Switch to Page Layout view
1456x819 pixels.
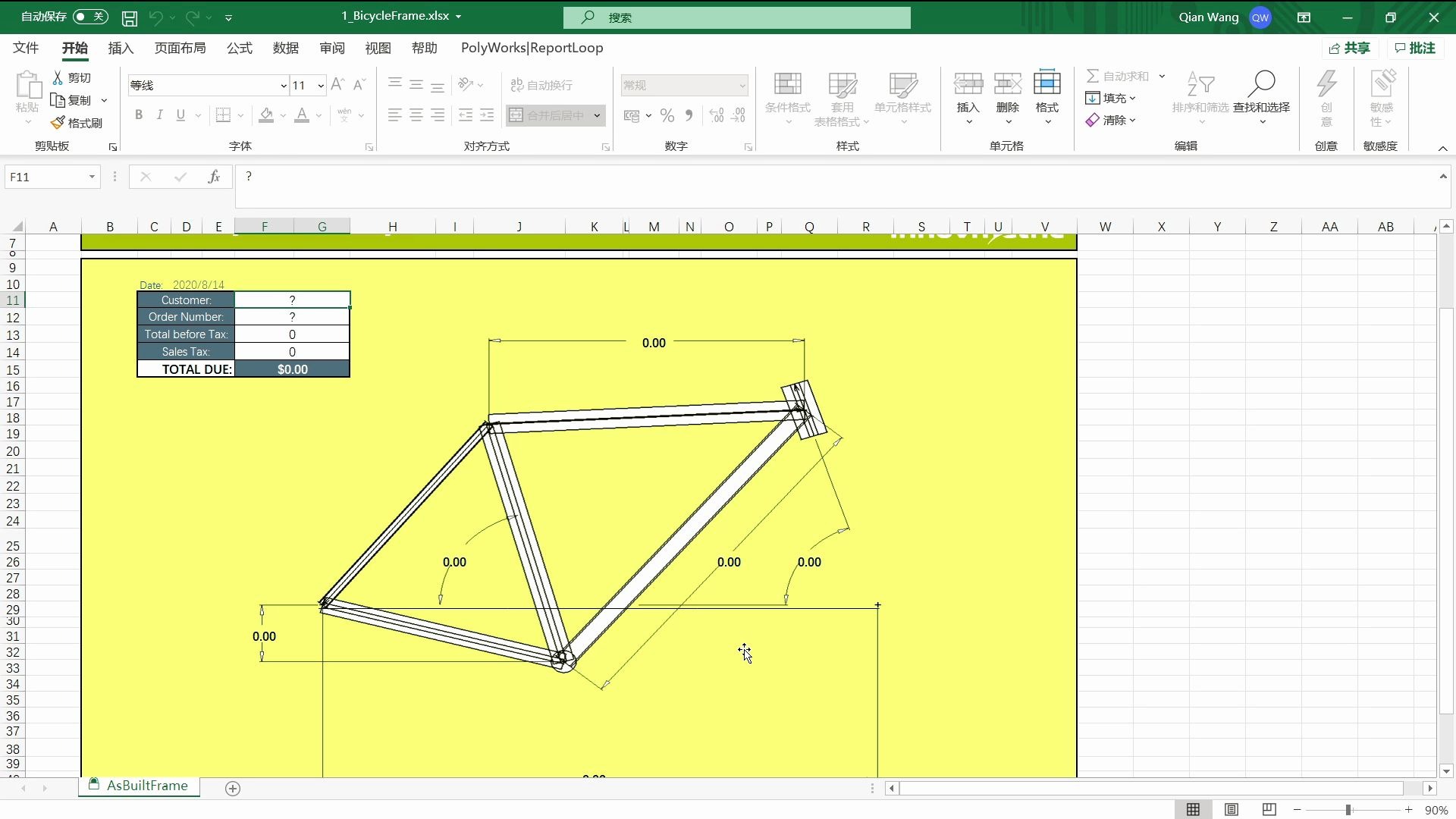[x=1232, y=810]
